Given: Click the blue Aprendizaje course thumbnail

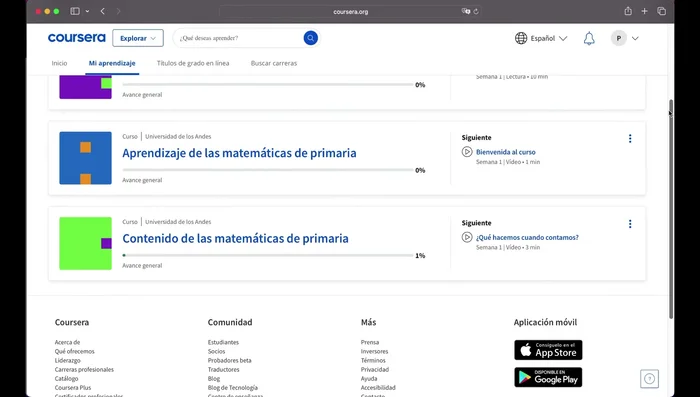Looking at the screenshot, I should 85,158.
